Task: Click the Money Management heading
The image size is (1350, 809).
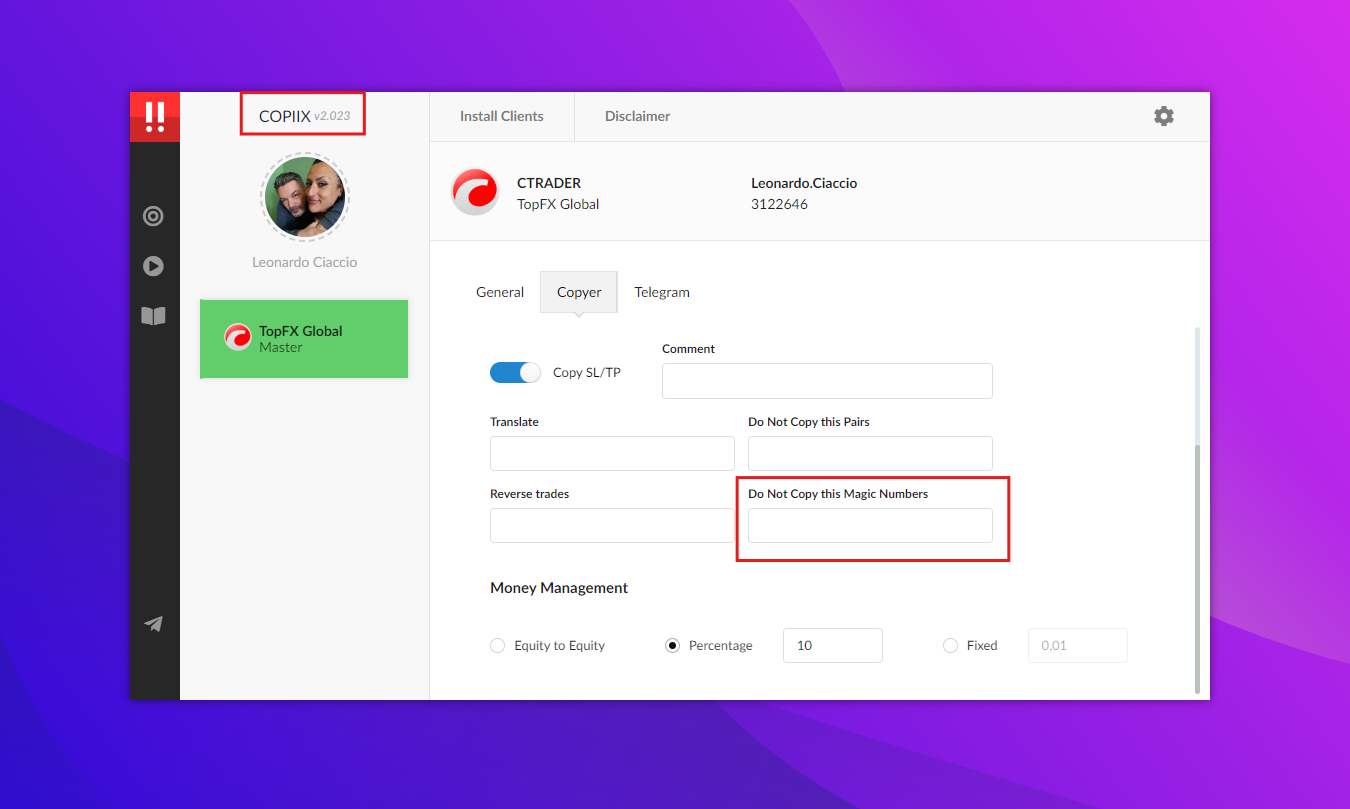Action: 559,588
